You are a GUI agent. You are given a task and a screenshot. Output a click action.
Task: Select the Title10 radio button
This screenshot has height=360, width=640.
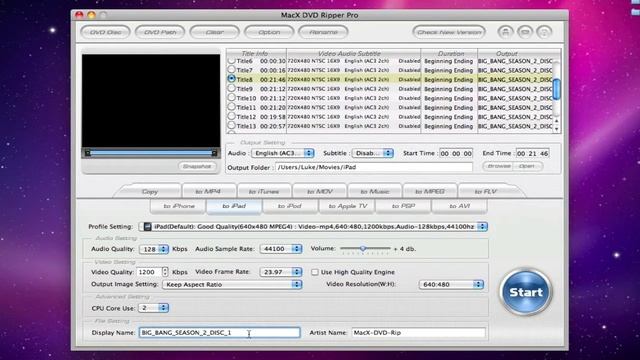[x=231, y=98]
